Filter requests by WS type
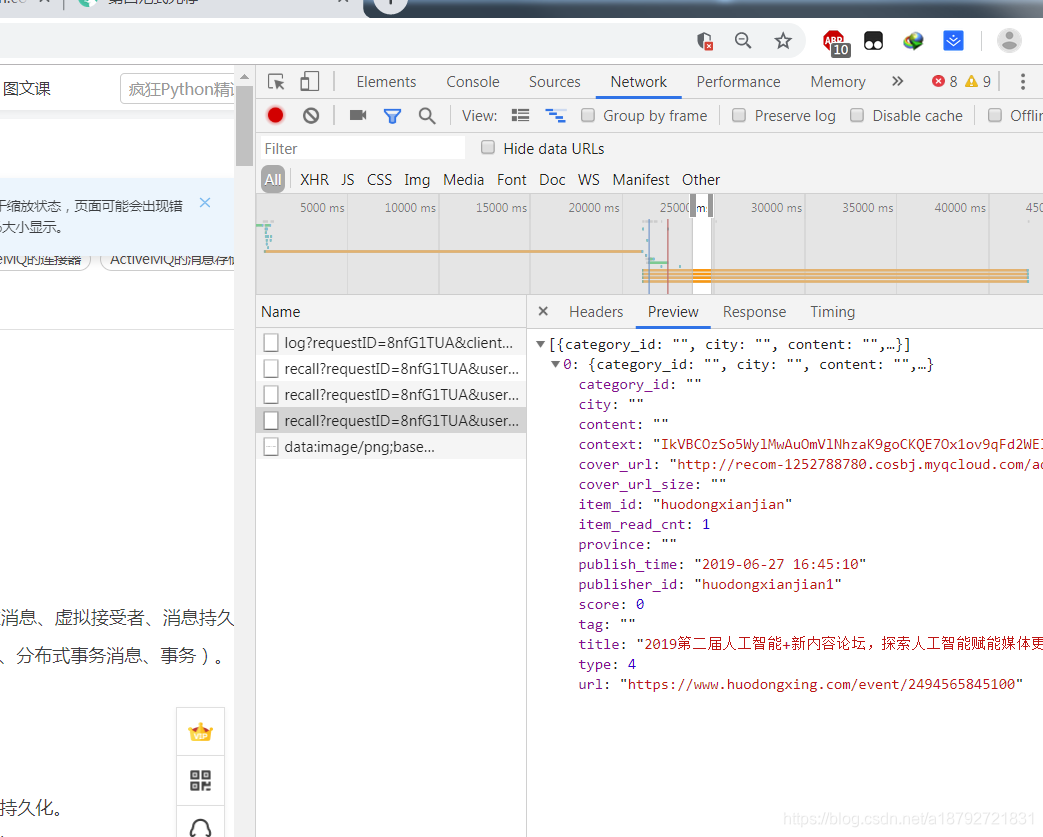This screenshot has height=837, width=1043. [x=588, y=180]
